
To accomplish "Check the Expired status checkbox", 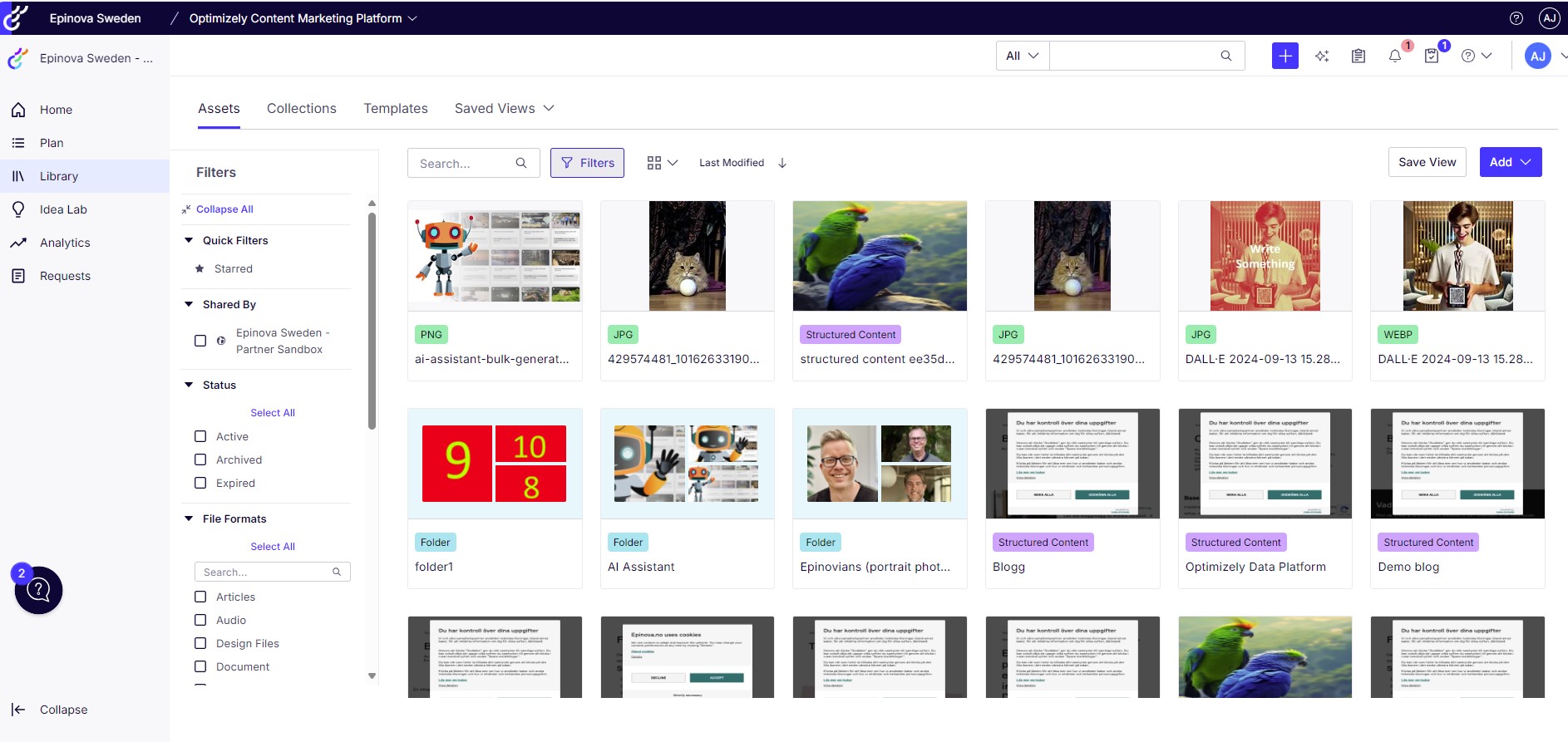I will click(200, 483).
